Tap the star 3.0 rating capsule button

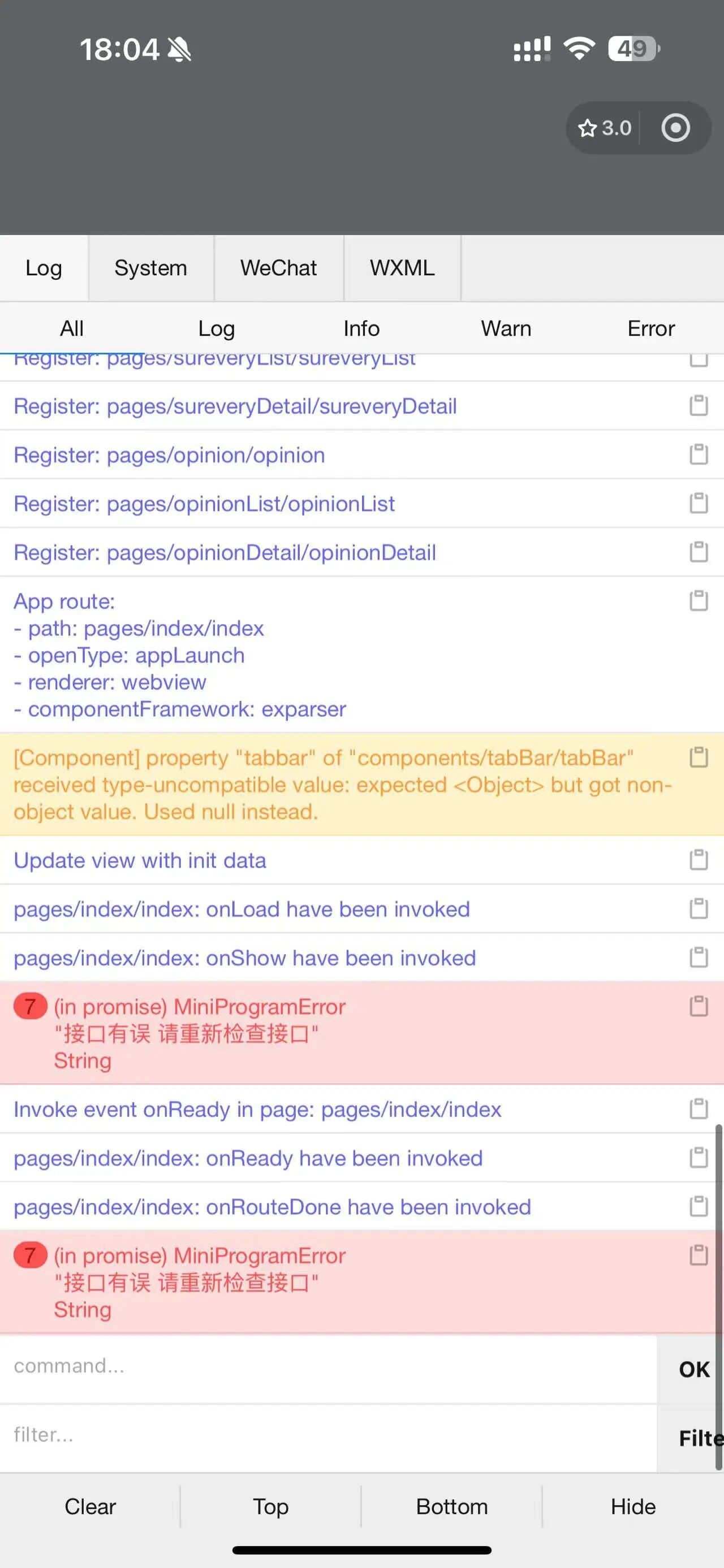(605, 128)
